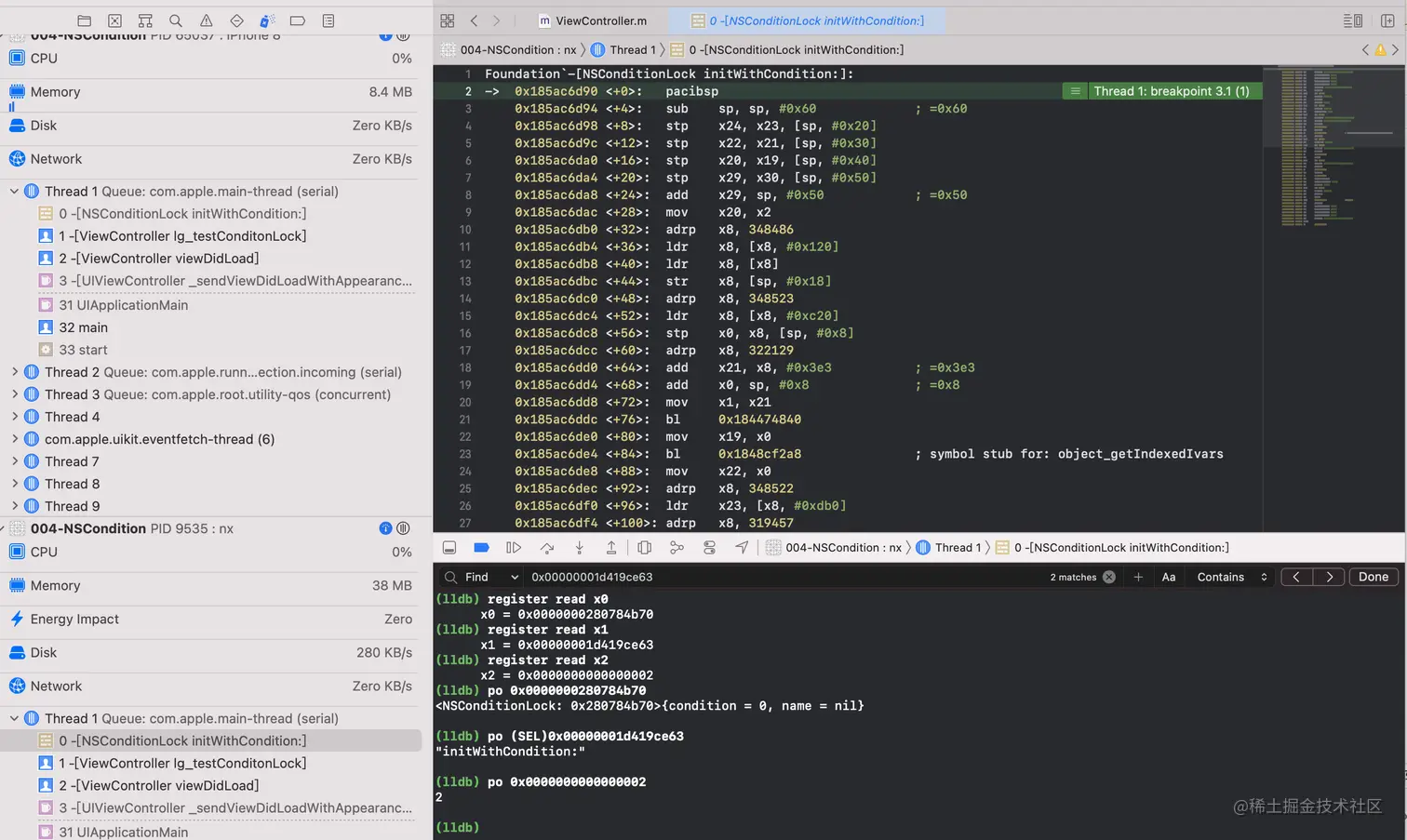Expand com.apple.uikit.eventfetch-thread (6)
The width and height of the screenshot is (1407, 840).
pyautogui.click(x=14, y=439)
